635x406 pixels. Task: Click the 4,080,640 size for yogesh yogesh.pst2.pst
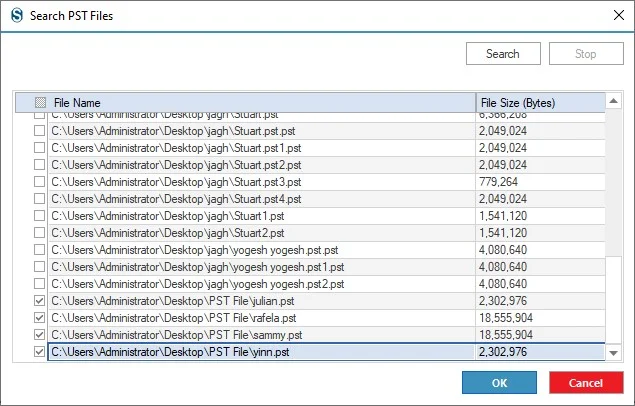click(541, 284)
